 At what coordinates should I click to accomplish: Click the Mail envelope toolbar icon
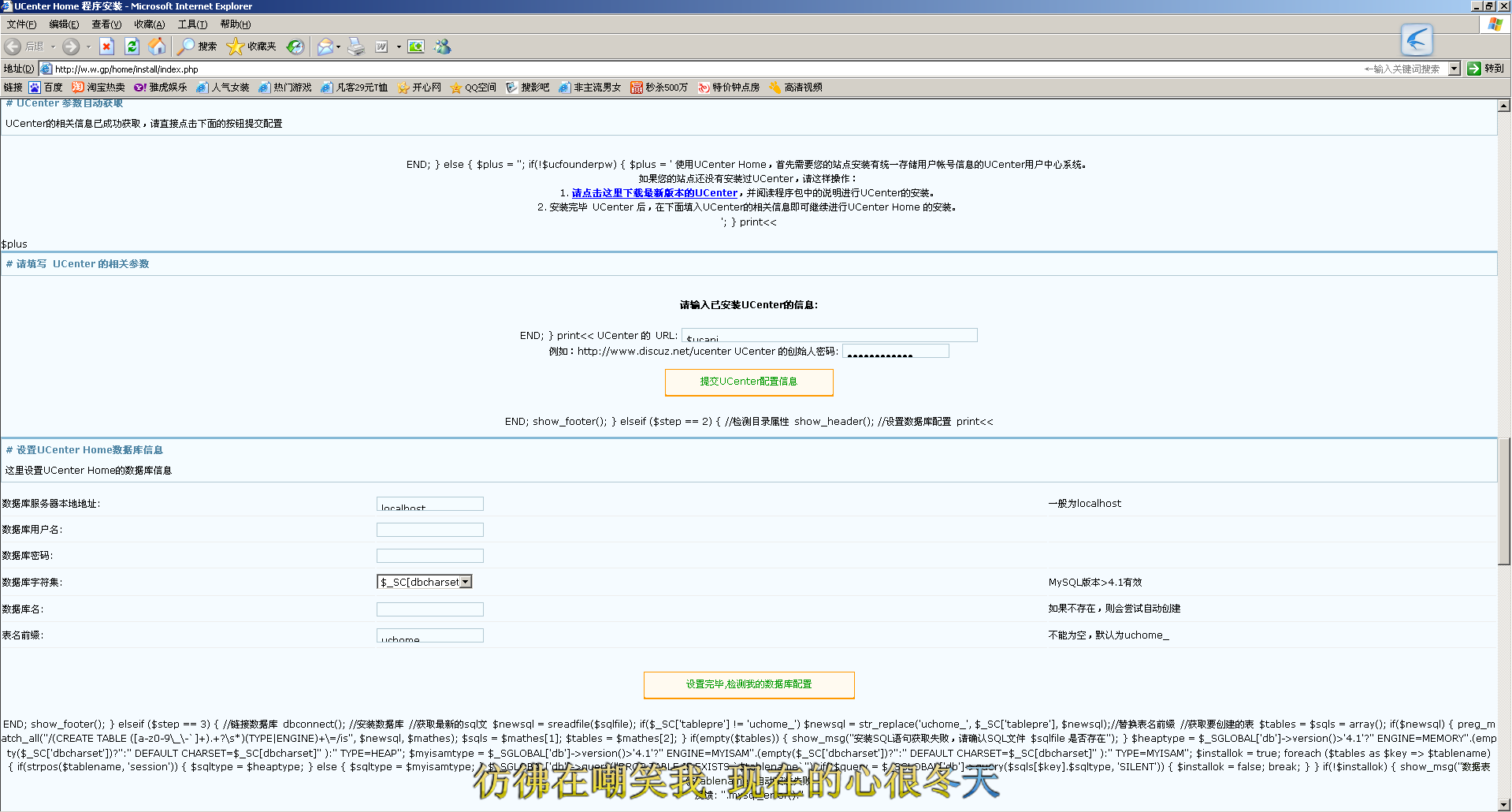click(x=325, y=47)
